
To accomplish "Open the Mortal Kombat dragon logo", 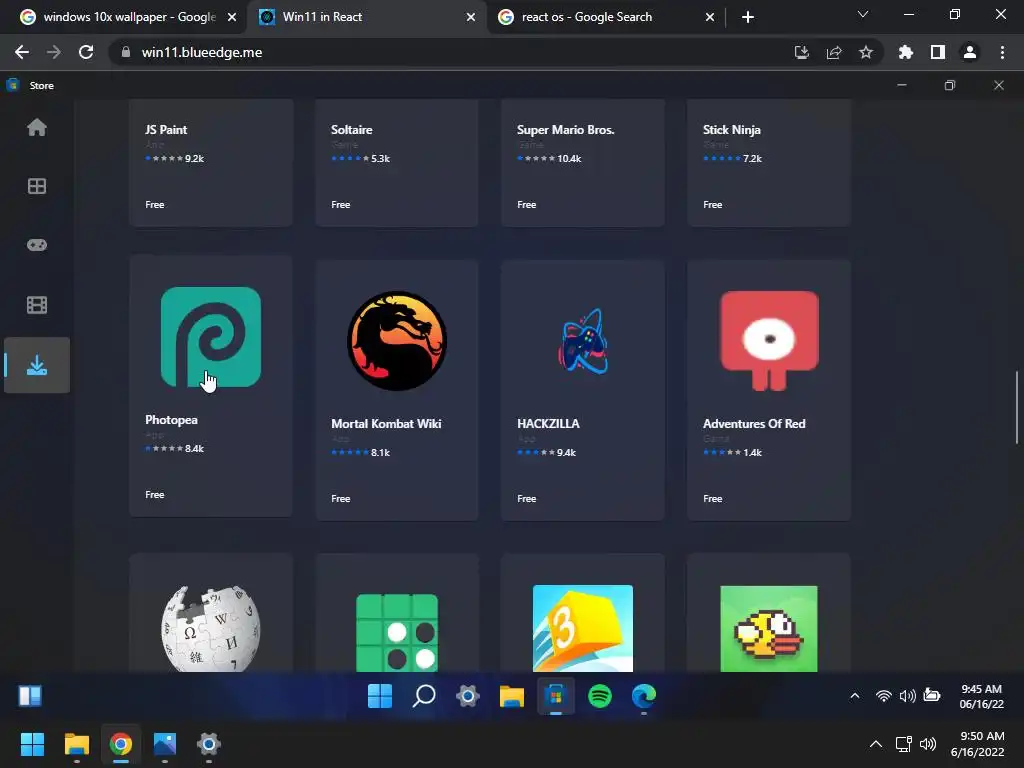I will [x=396, y=341].
